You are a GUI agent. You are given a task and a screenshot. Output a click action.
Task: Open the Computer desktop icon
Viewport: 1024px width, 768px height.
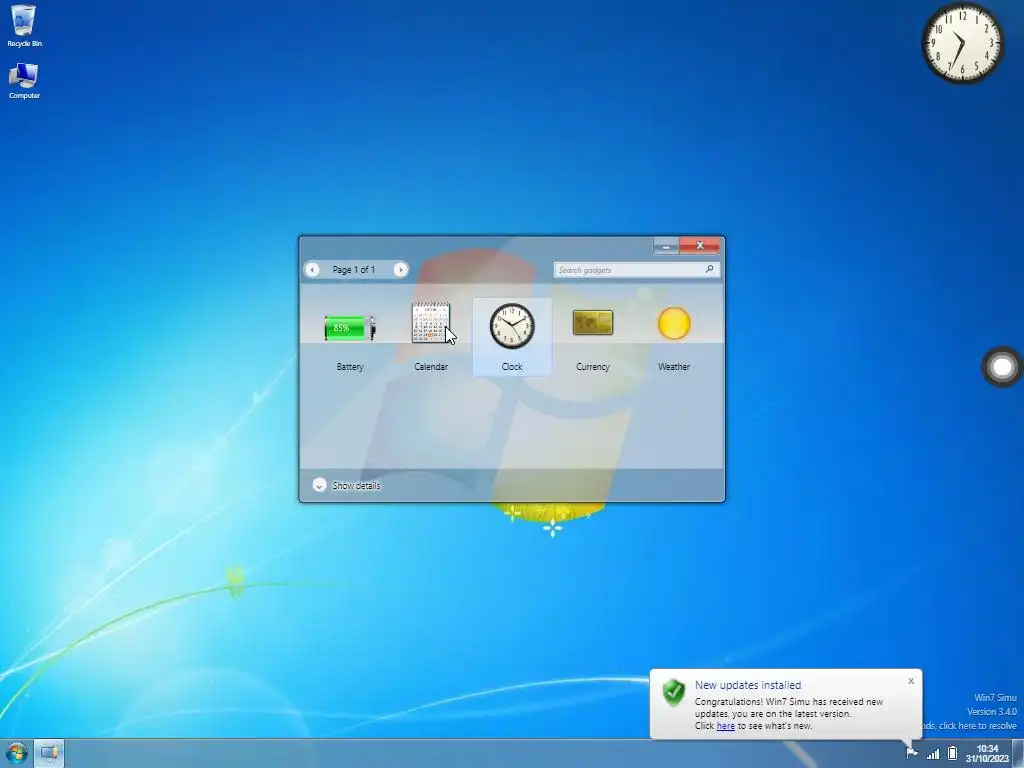(x=24, y=80)
